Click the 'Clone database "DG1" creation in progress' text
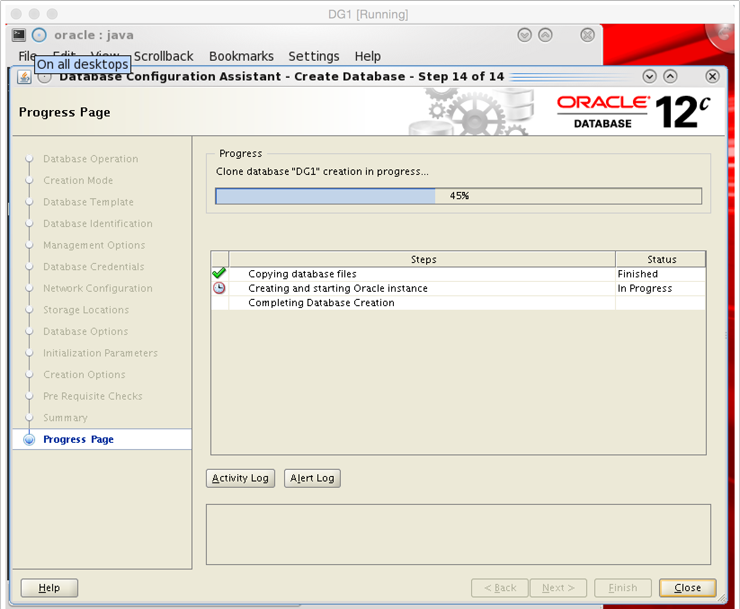 (322, 171)
